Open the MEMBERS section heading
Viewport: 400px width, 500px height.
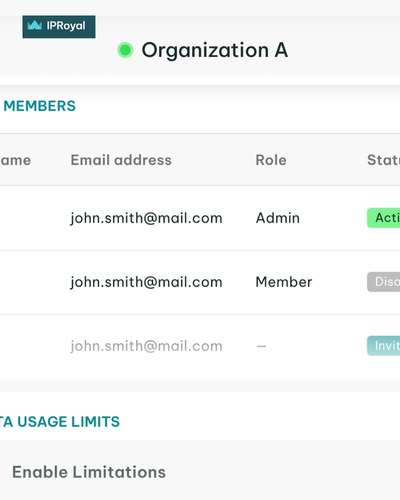[x=39, y=106]
